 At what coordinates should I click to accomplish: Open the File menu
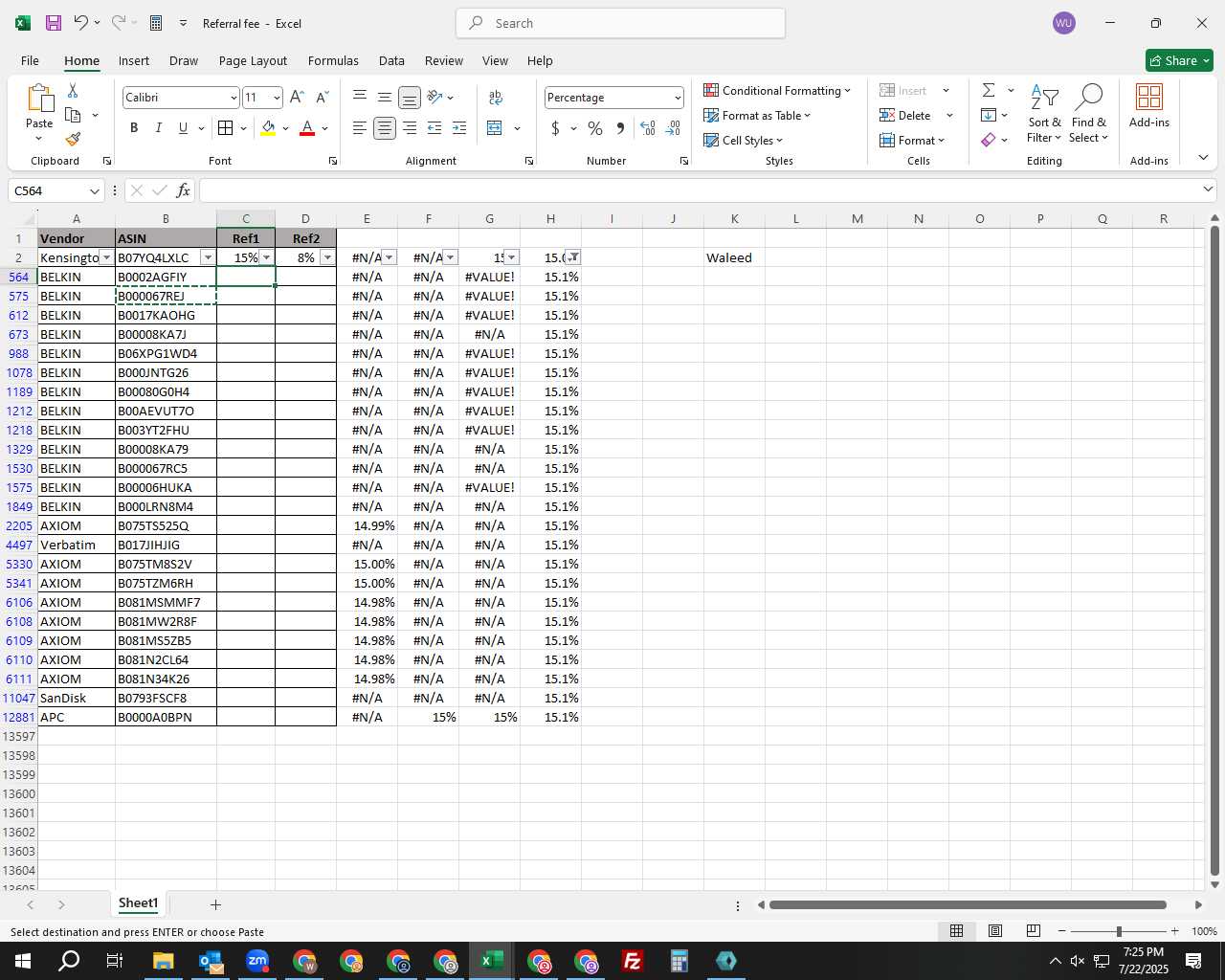pos(30,60)
